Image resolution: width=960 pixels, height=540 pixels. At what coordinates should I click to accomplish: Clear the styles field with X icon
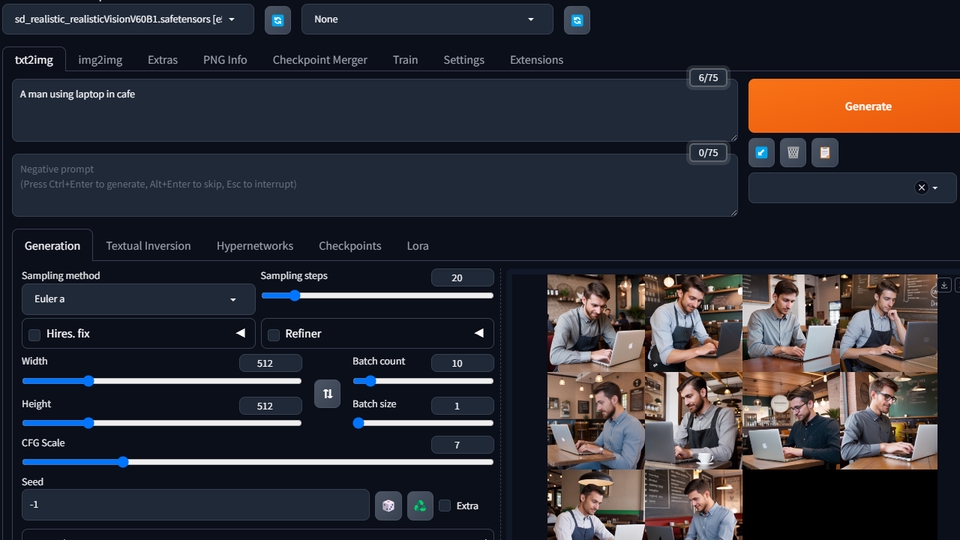(921, 188)
